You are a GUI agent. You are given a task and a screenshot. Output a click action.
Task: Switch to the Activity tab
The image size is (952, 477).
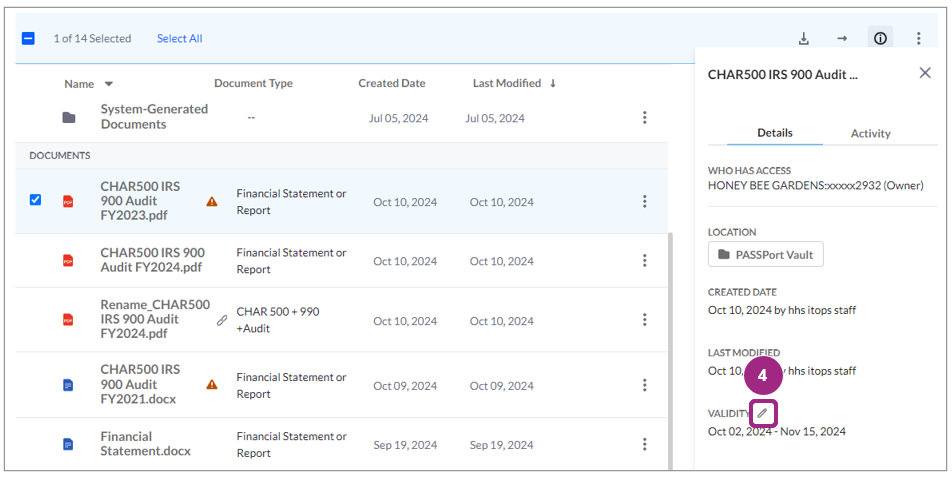870,133
